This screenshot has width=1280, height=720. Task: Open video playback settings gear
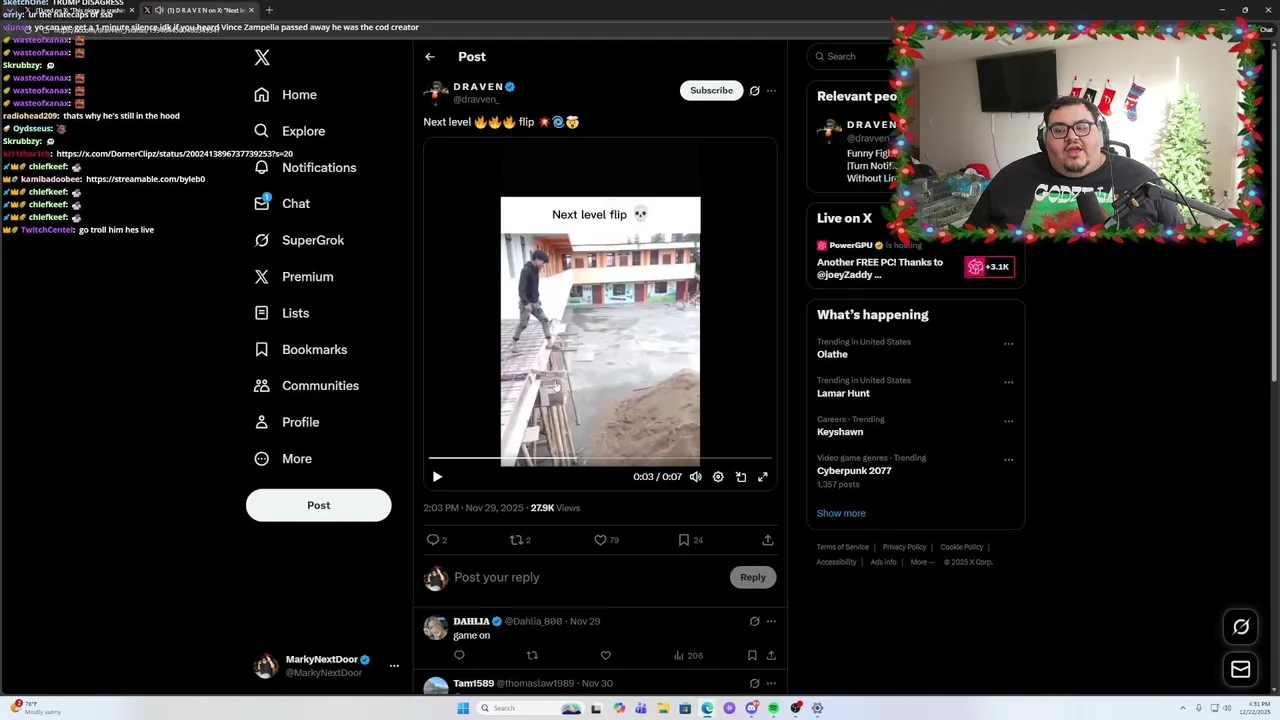[x=718, y=477]
